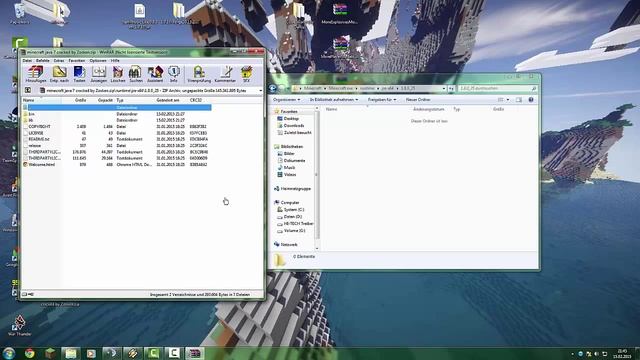Screen dimensions: 640x360
Task: Toggle the preview pane icon in Explorer
Action: click(519, 100)
